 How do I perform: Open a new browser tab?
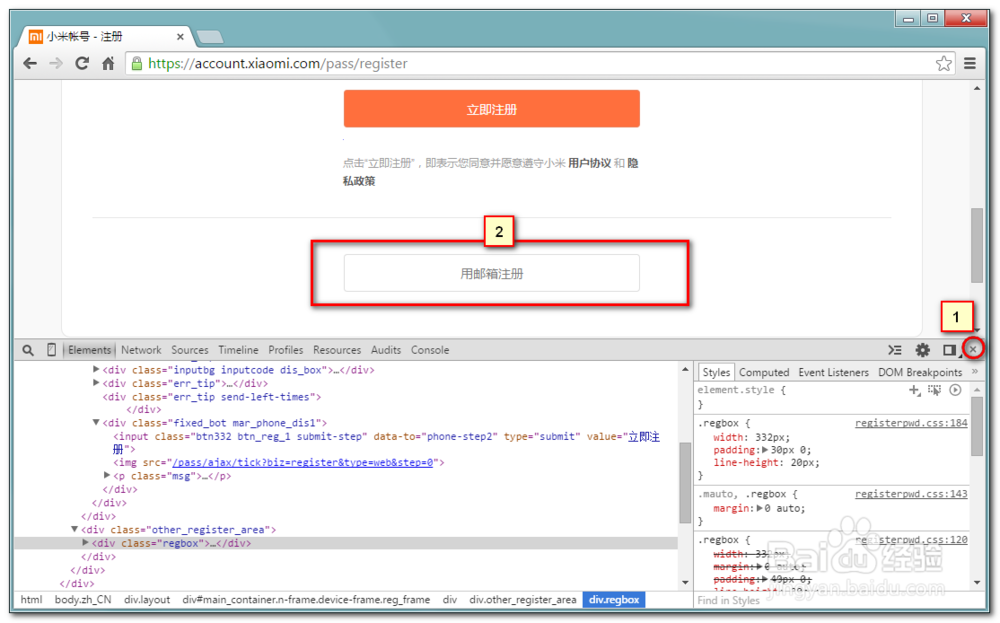tap(210, 37)
